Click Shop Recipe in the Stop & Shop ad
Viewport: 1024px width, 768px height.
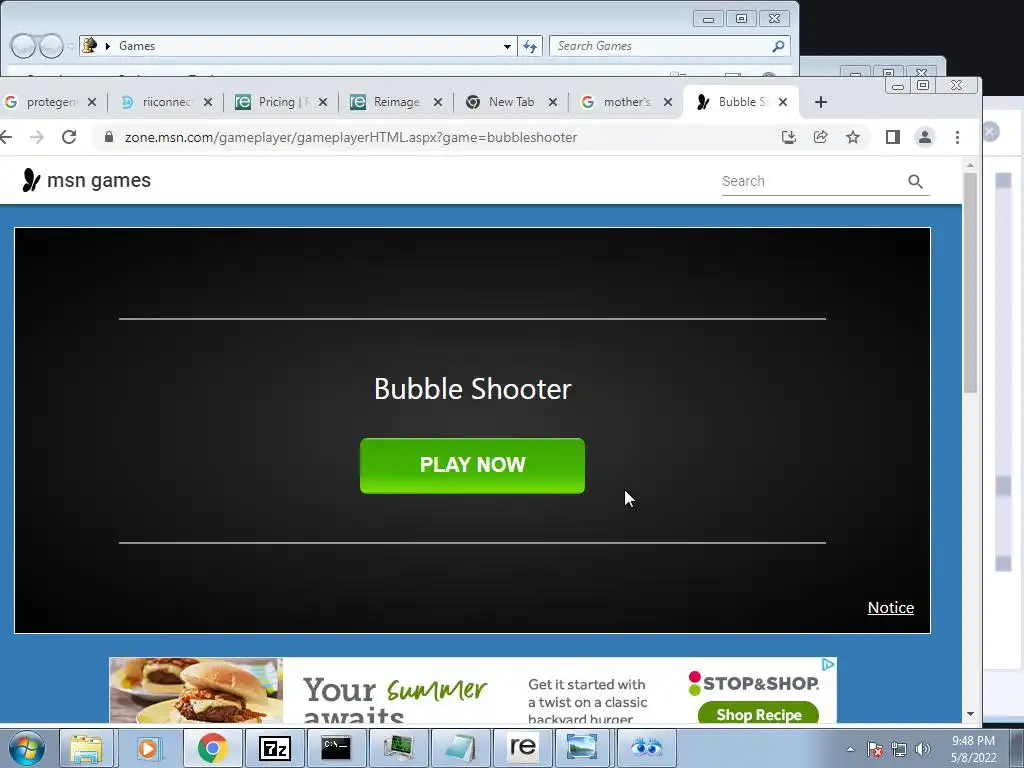click(758, 714)
